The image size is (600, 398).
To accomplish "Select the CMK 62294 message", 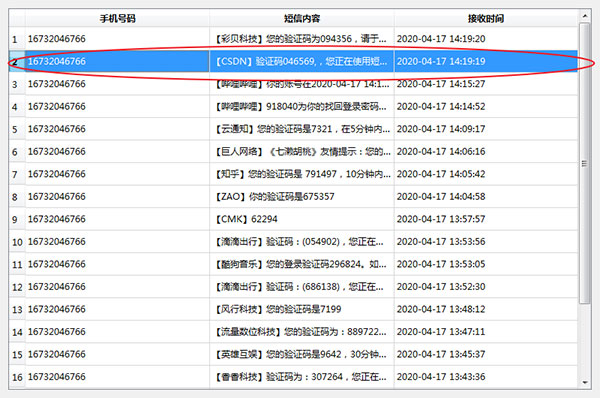I will point(302,219).
